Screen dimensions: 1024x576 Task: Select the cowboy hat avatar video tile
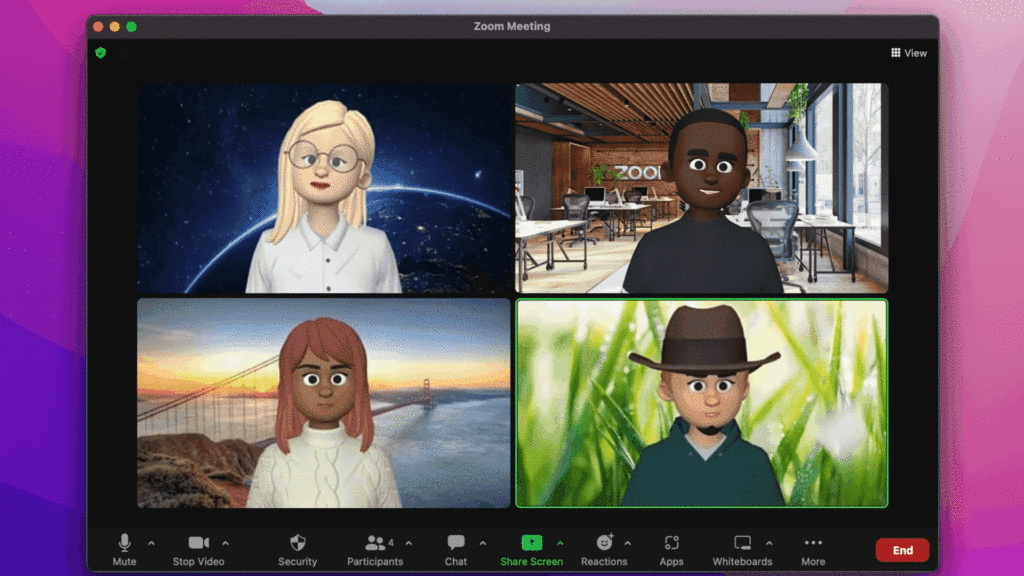[x=701, y=403]
